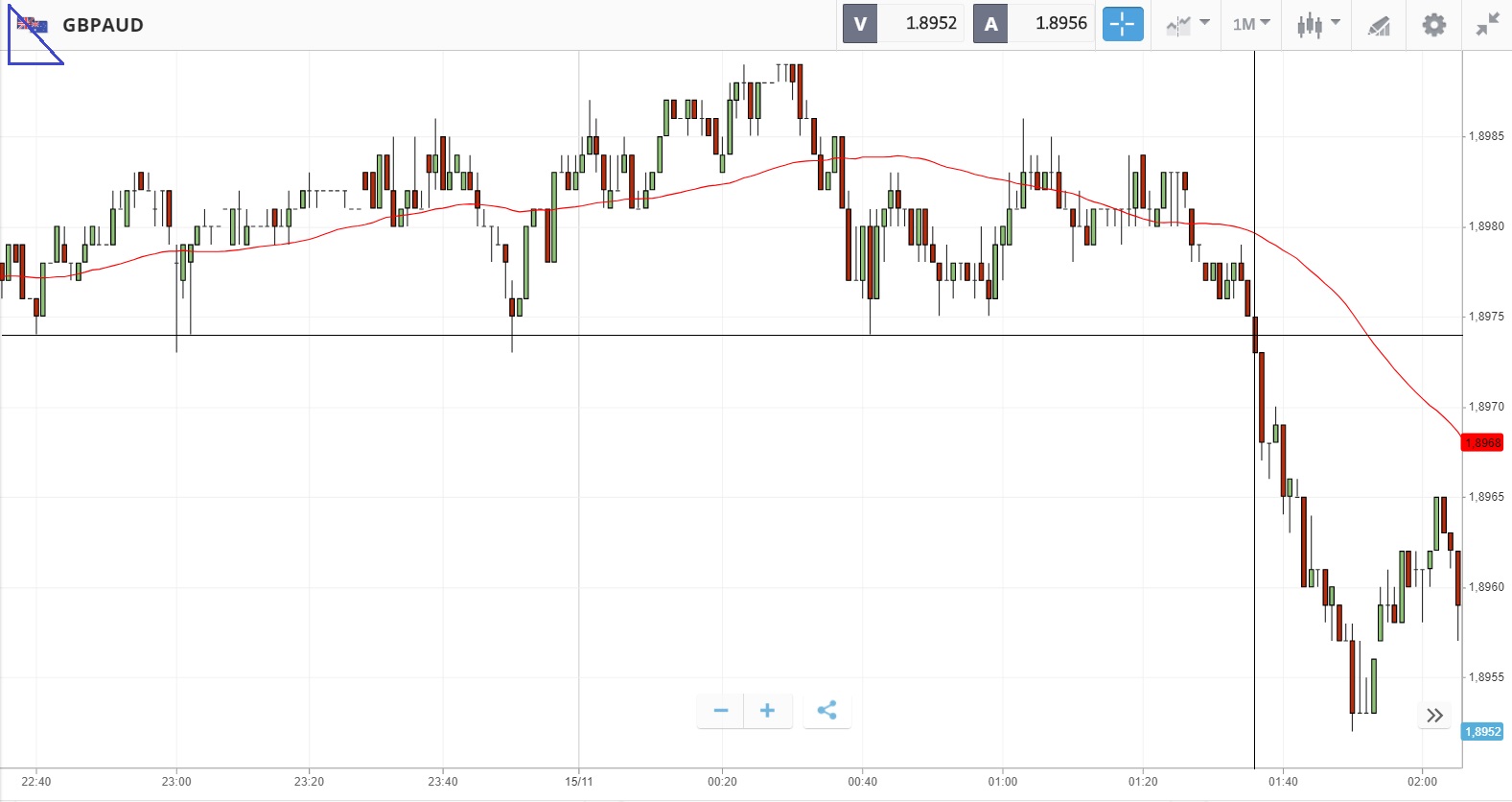Click the 1.8956 buy price value
Screen dimensions: 1512x802
click(1061, 24)
